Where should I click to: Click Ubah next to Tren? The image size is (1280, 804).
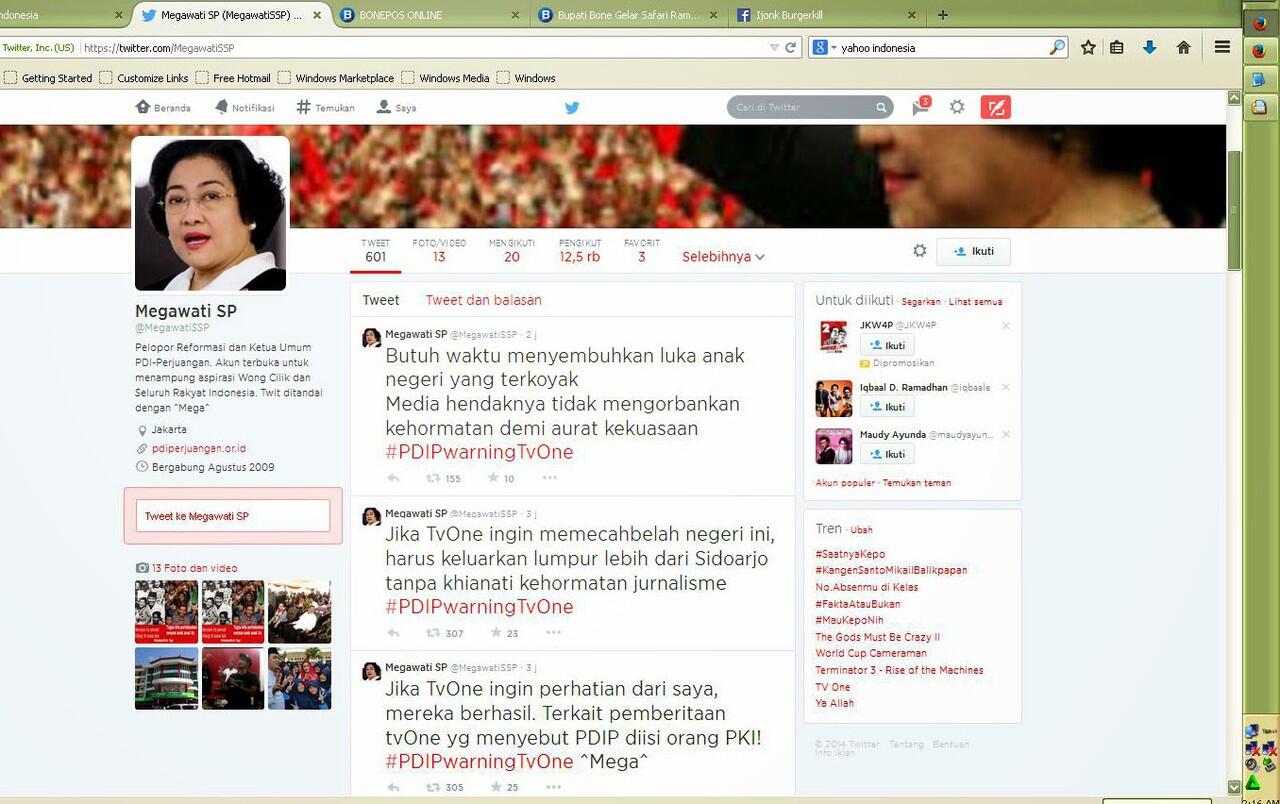(x=861, y=530)
